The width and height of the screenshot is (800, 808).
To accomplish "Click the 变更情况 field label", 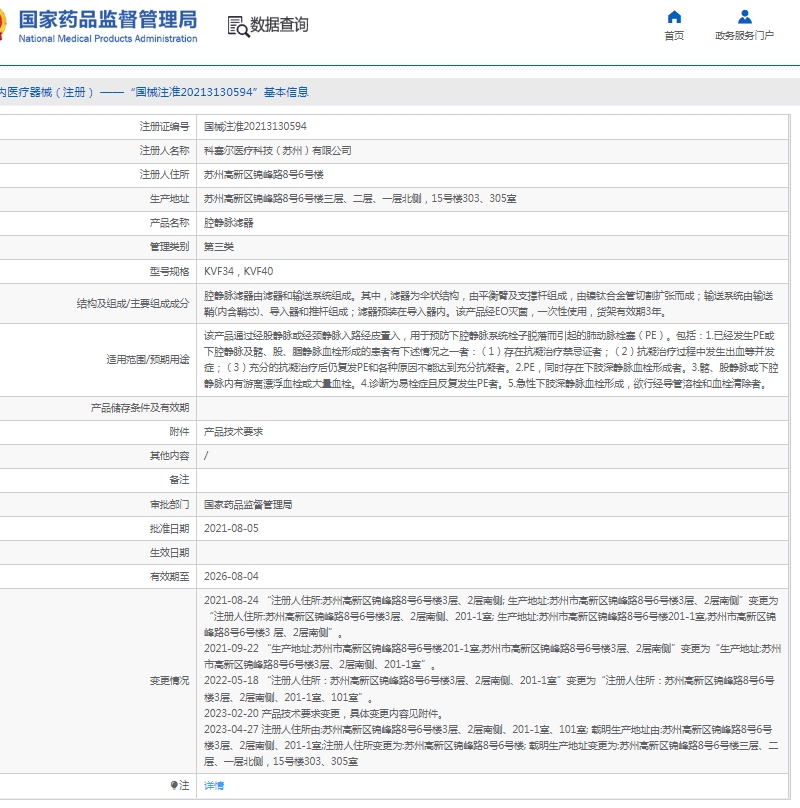I will coord(169,681).
